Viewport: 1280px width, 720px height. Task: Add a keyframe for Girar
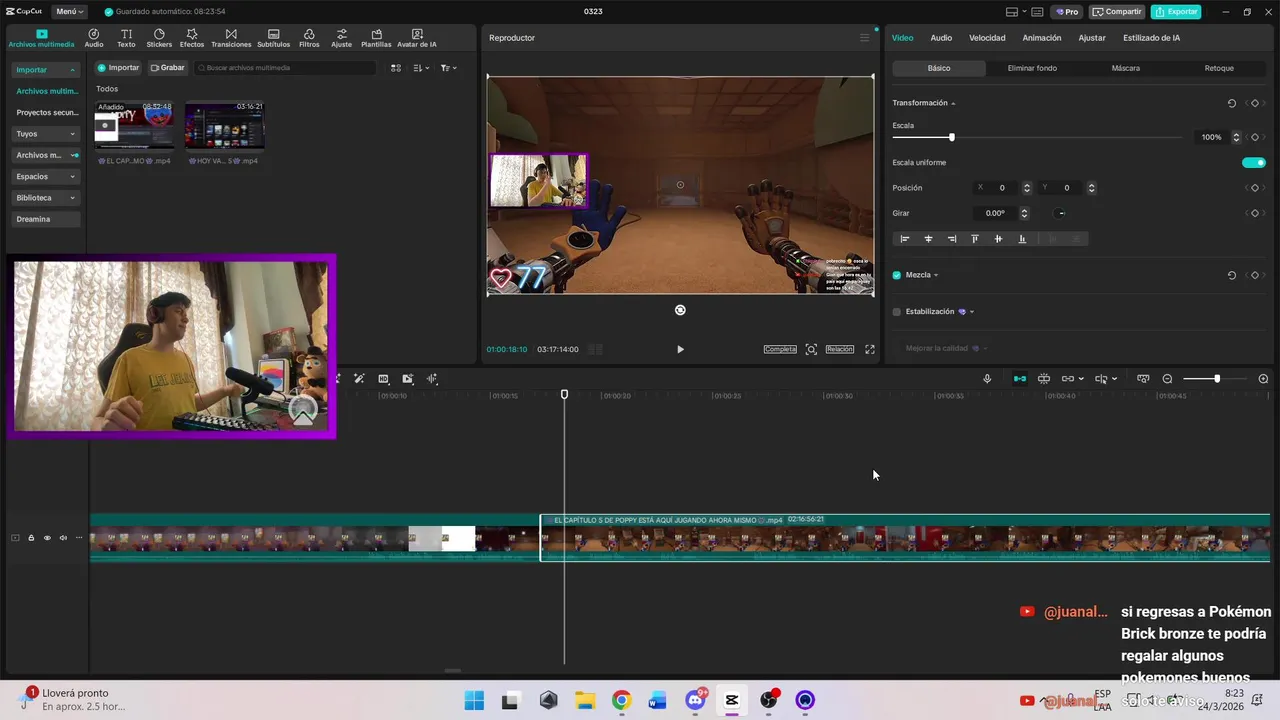pos(1255,213)
